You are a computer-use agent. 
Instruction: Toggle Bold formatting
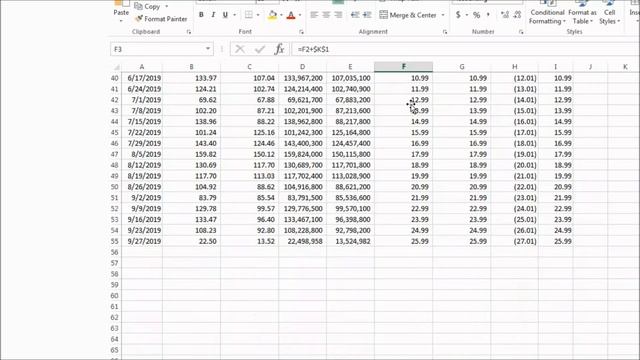coord(201,15)
